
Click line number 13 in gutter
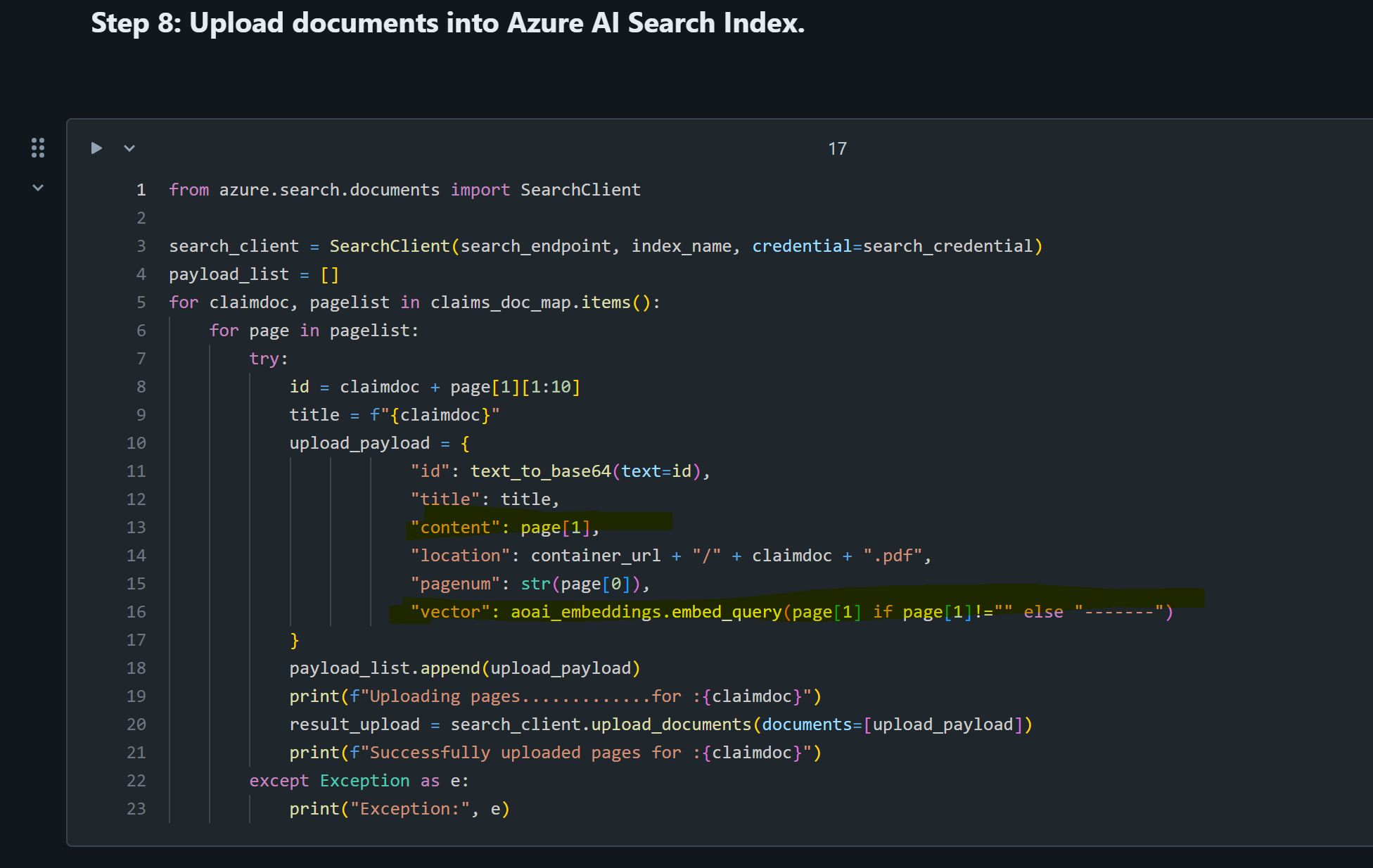tap(136, 528)
